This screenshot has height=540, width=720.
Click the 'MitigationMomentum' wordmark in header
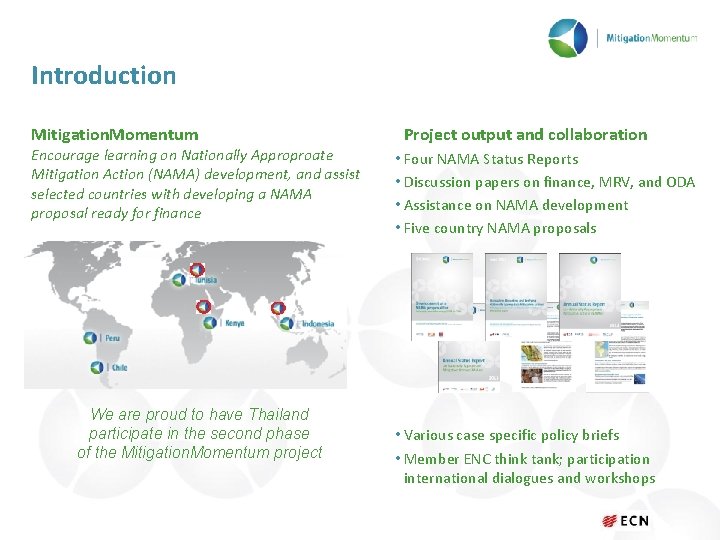coord(651,38)
